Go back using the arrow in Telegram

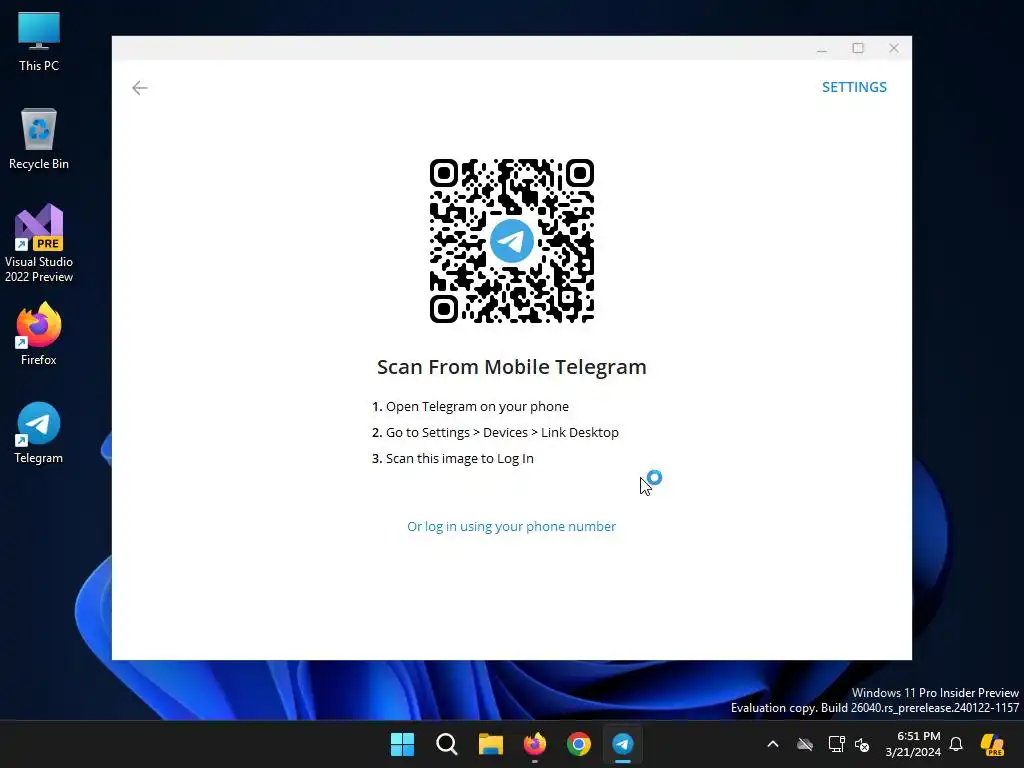(139, 88)
